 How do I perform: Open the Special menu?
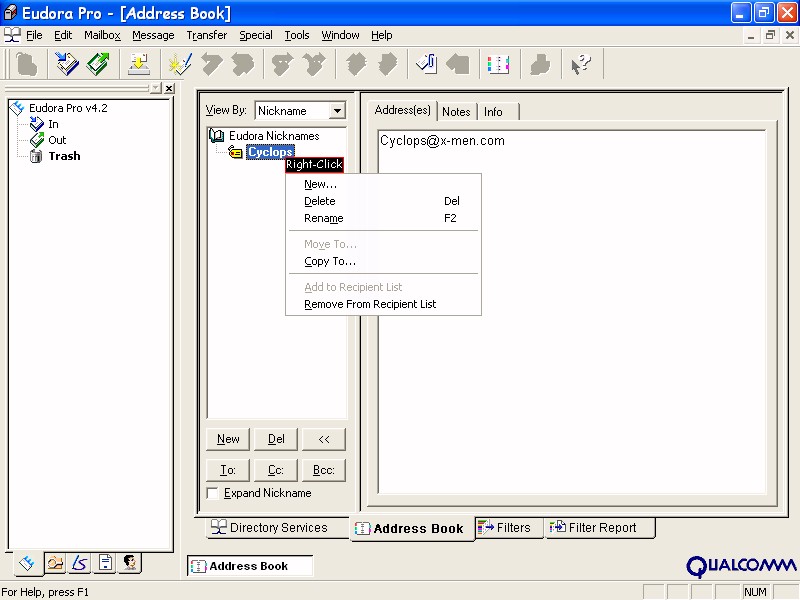256,35
